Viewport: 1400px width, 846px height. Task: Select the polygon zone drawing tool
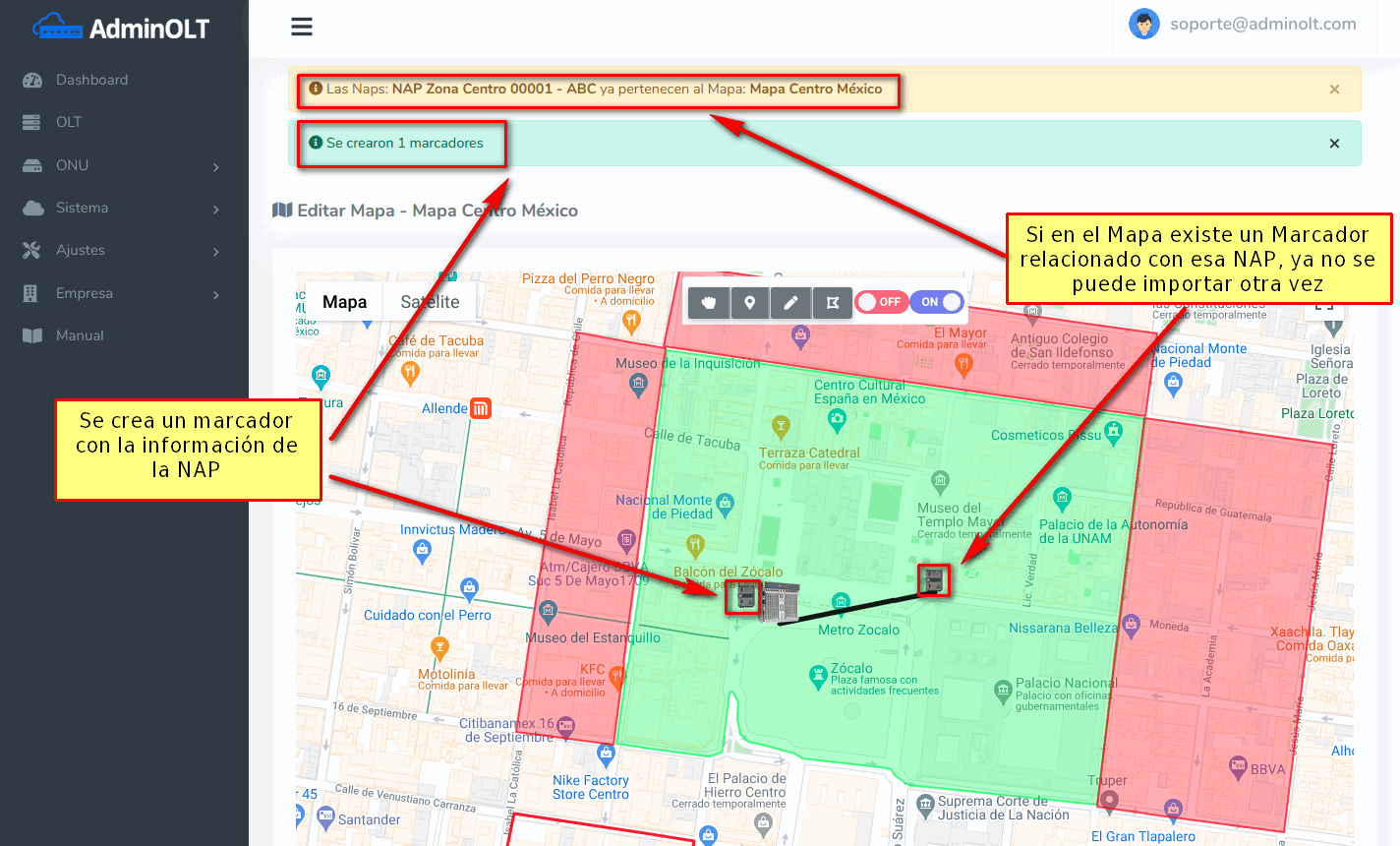click(832, 303)
